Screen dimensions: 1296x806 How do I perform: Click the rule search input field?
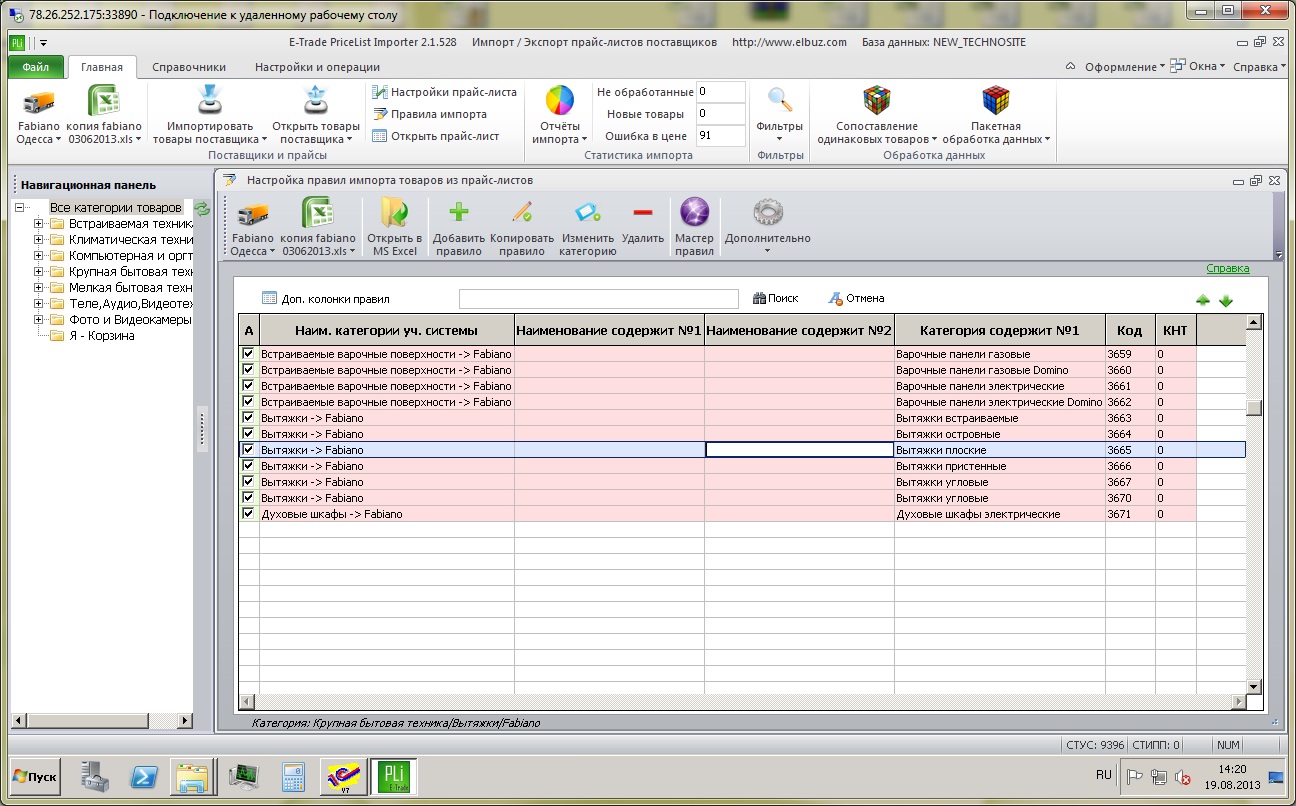[x=598, y=299]
